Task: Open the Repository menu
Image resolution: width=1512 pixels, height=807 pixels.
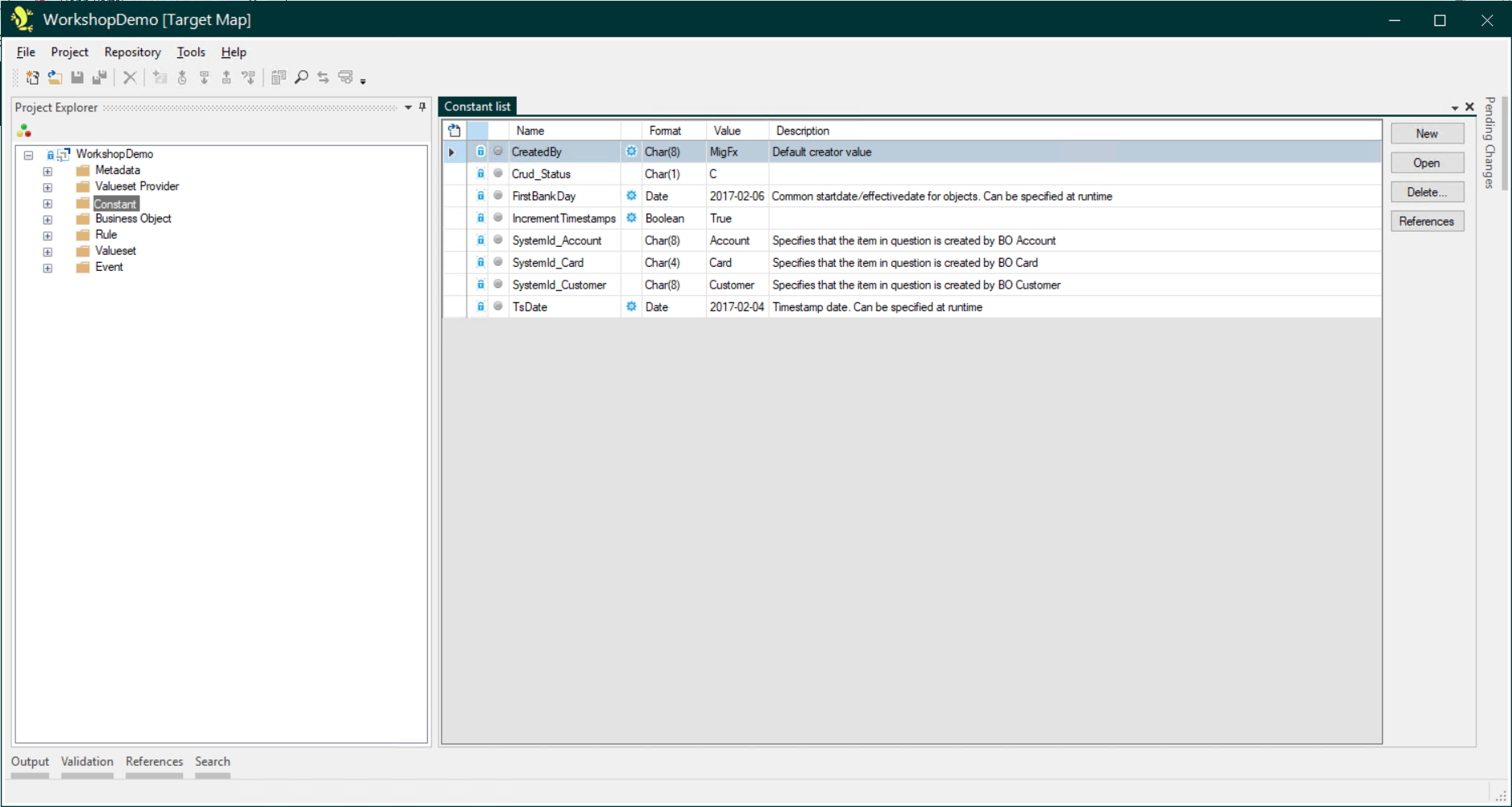Action: pyautogui.click(x=132, y=52)
